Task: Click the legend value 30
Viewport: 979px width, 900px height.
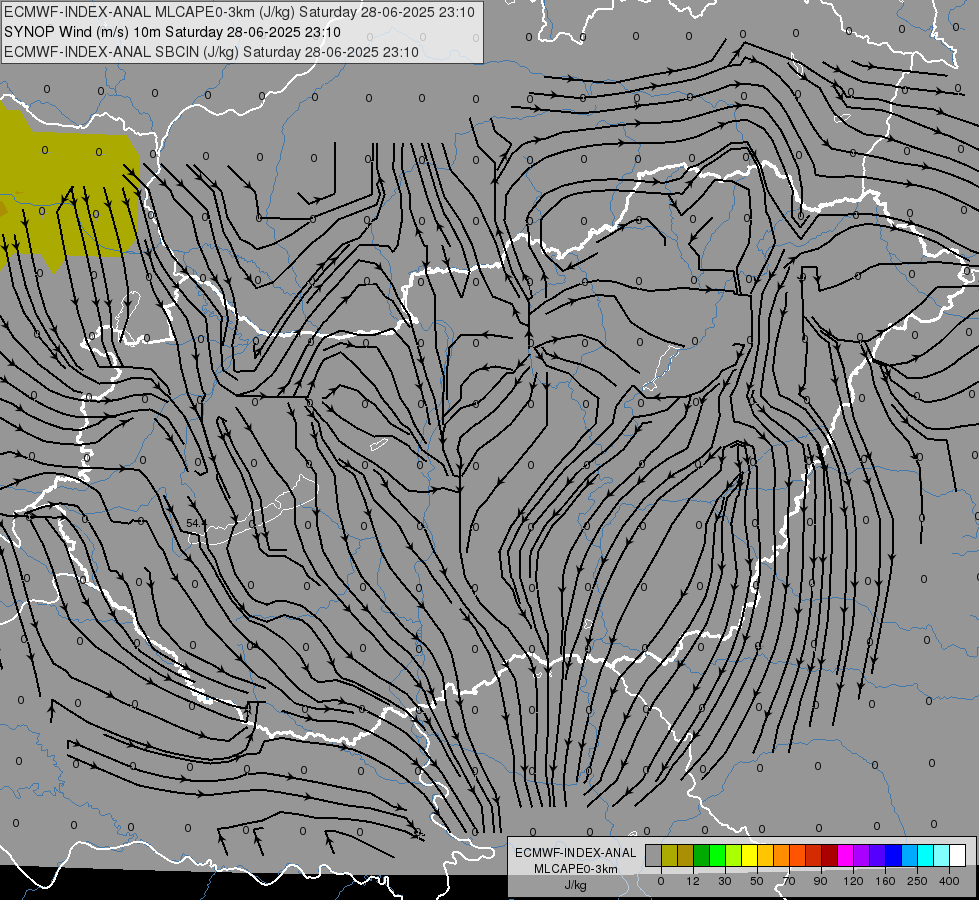Action: coord(725,881)
